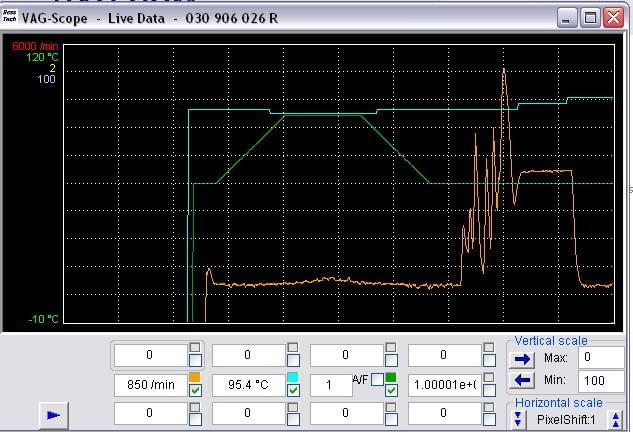Click the double down arrows left of PixelShift
Viewport: 633px width, 432px height.
point(518,419)
